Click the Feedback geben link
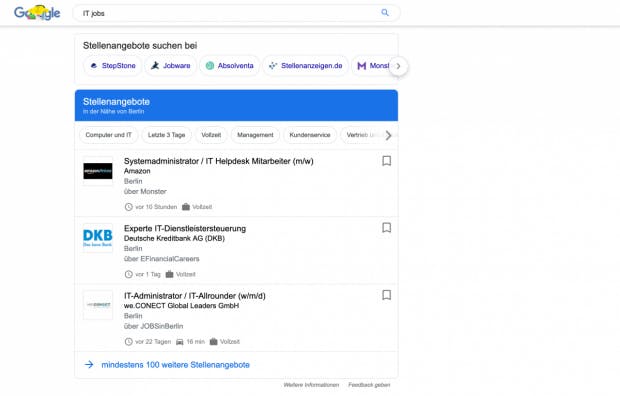Viewport: 620px width, 396px height. pos(369,385)
